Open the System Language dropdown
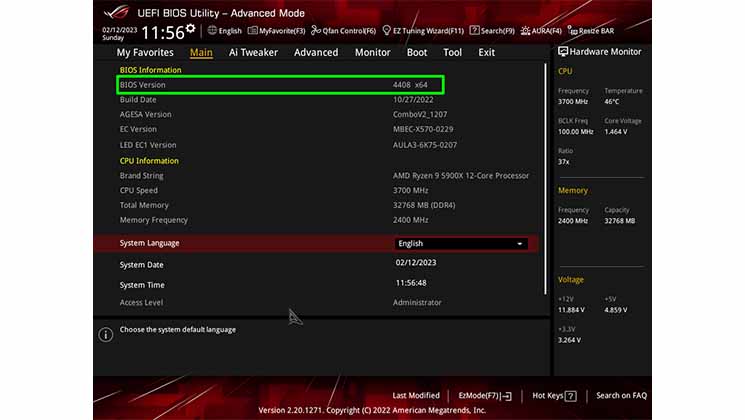 (461, 243)
